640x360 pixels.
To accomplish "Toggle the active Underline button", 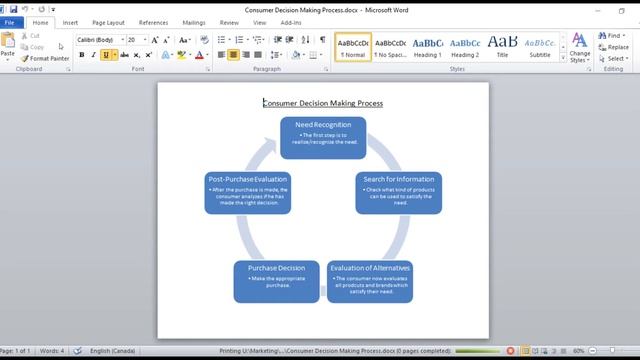I will pos(106,55).
